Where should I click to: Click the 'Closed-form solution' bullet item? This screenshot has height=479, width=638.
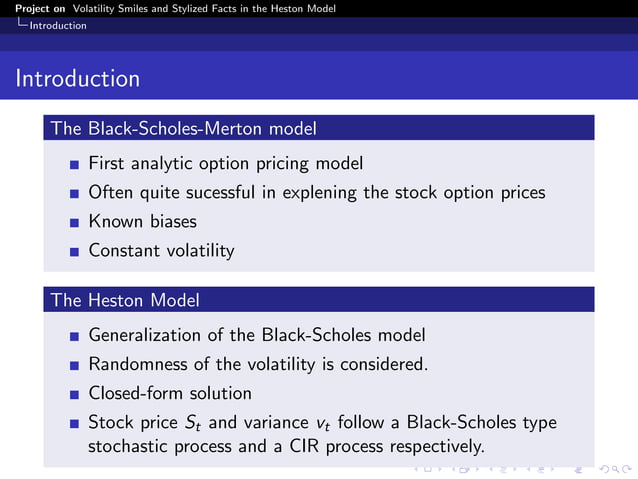pos(170,393)
